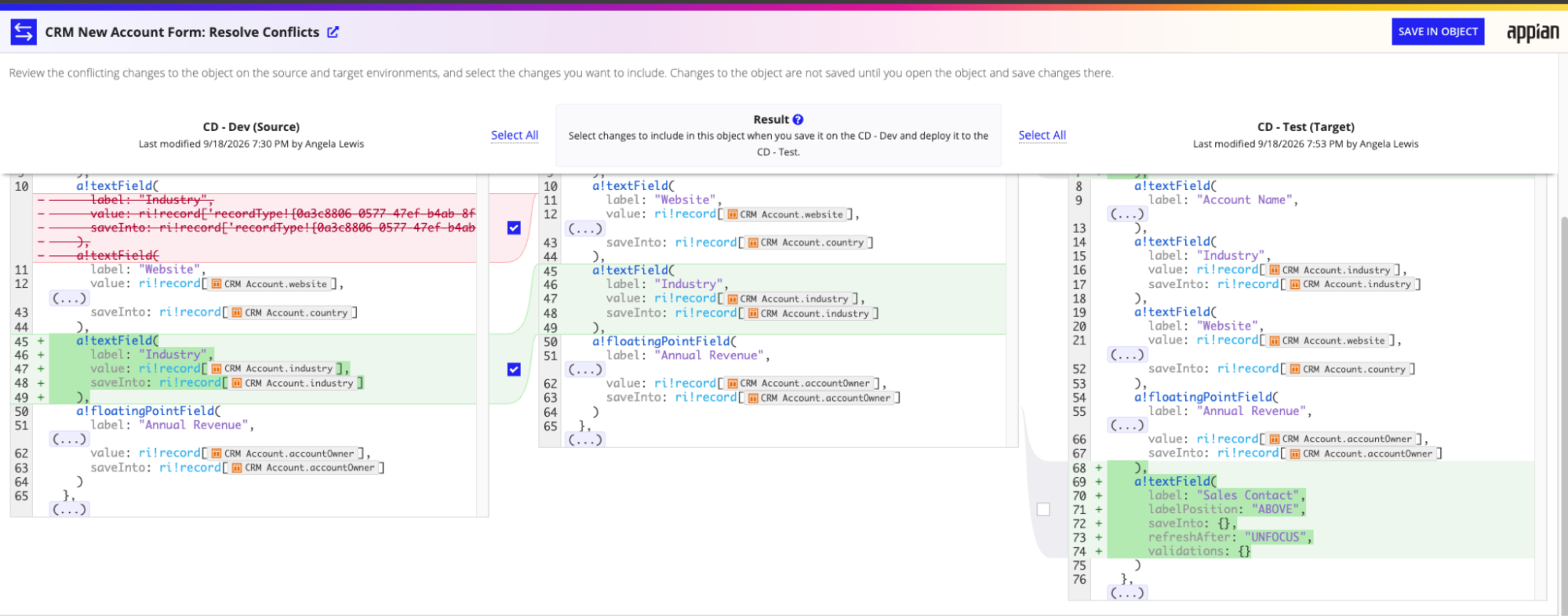The image size is (1568, 616).
Task: Click the Appian logo
Action: tap(1532, 32)
